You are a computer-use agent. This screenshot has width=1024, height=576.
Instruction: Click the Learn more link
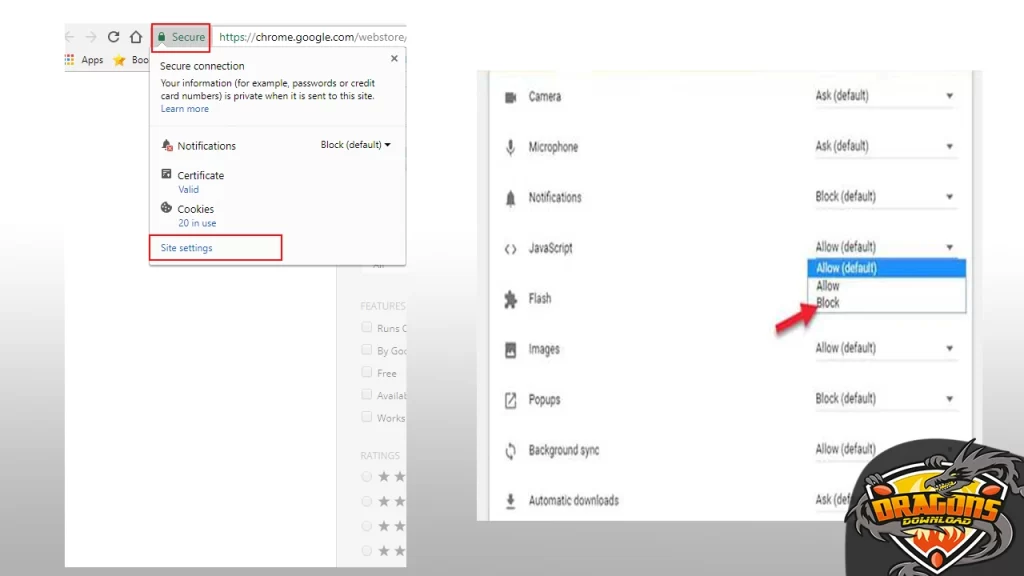[x=185, y=109]
